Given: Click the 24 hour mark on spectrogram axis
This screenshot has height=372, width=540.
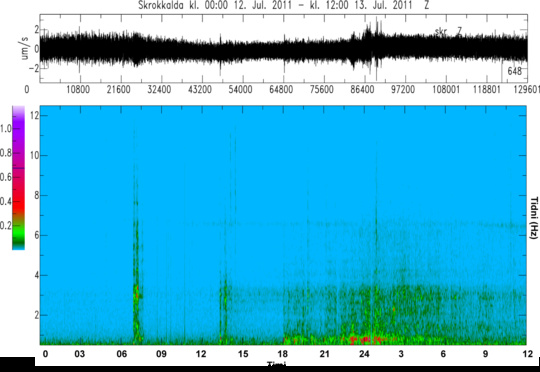Looking at the screenshot, I should [364, 354].
